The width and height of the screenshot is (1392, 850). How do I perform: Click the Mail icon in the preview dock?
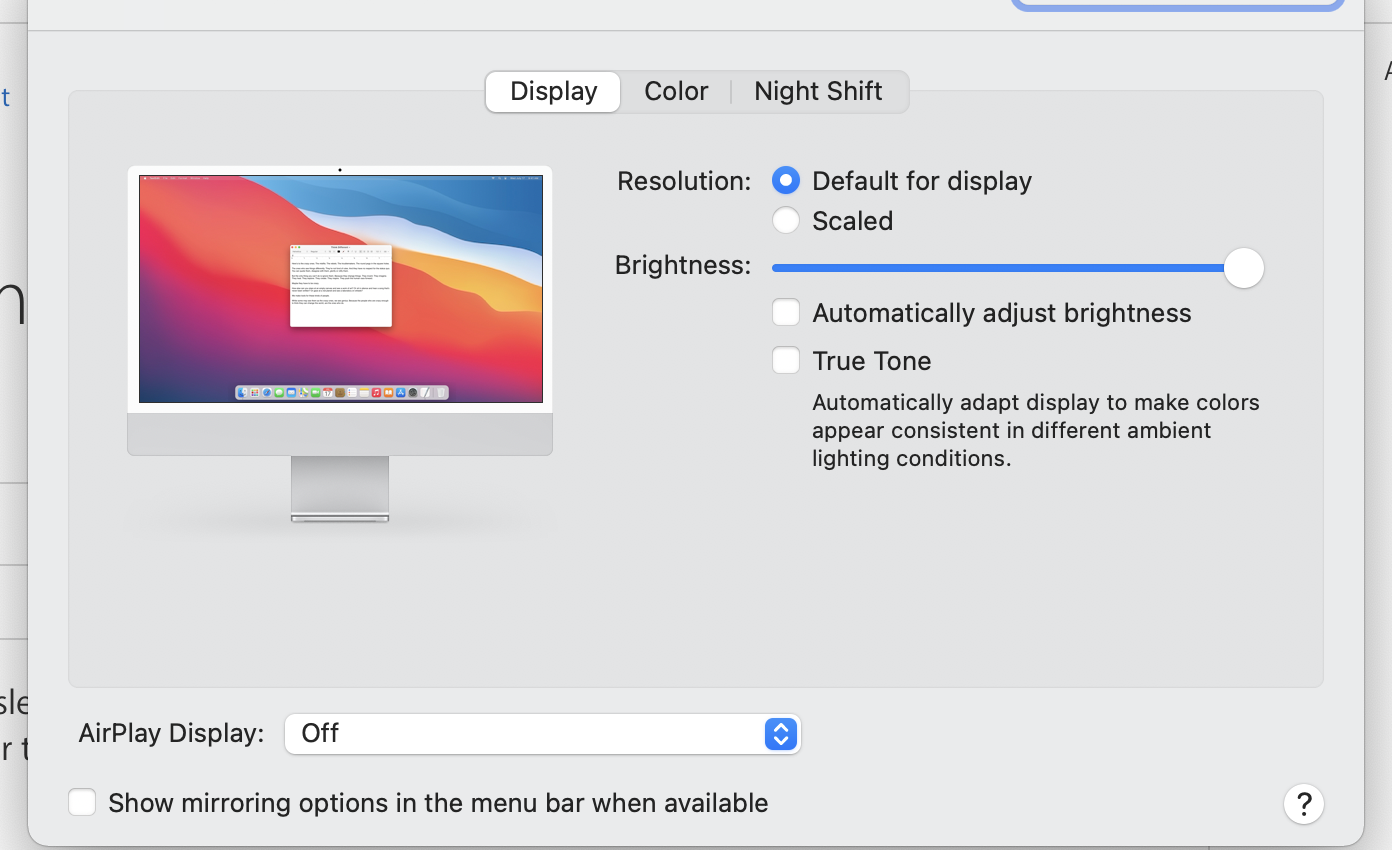click(x=291, y=392)
